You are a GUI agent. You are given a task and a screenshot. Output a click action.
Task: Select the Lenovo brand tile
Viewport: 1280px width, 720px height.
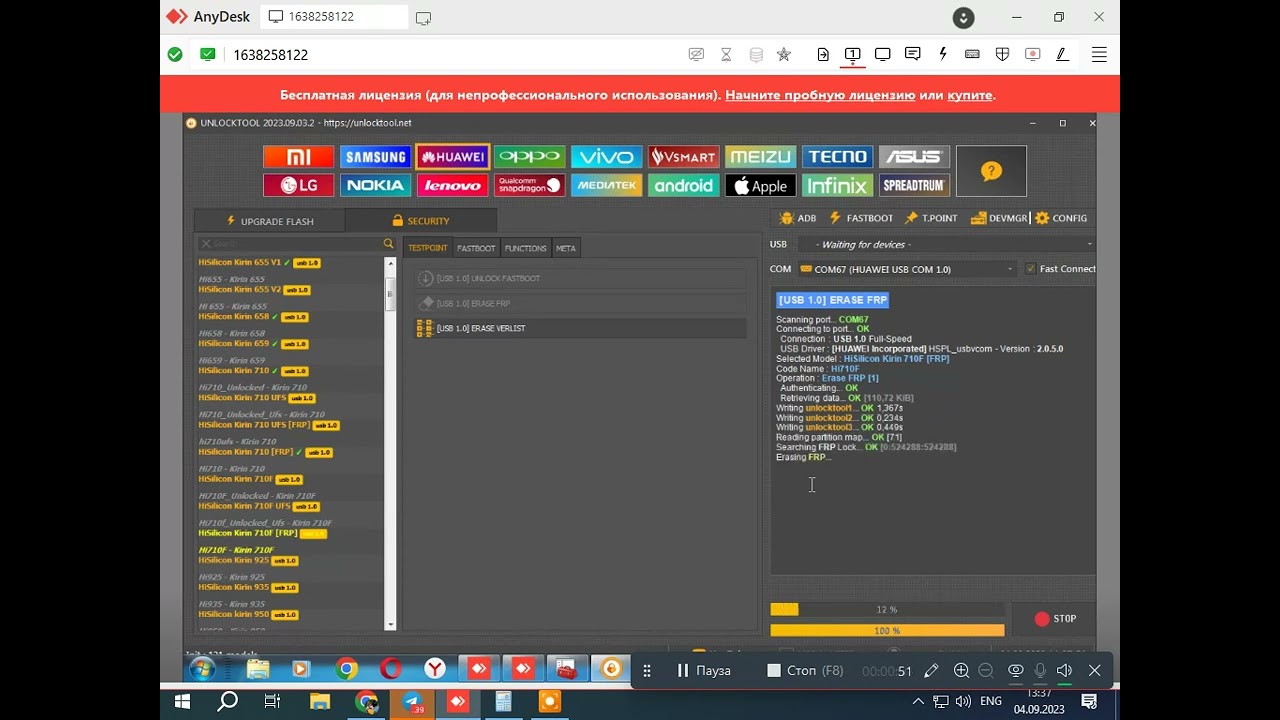[x=452, y=185]
